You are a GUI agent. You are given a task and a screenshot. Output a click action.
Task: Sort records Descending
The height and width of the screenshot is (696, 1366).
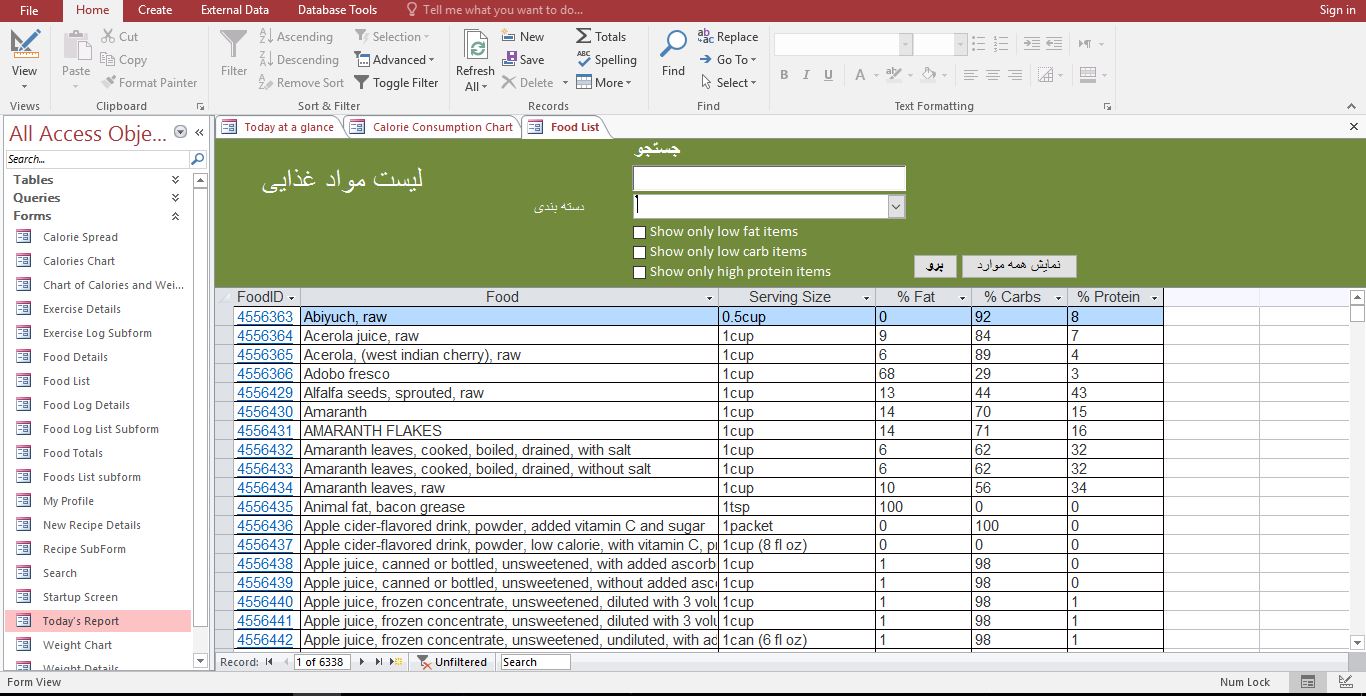tap(299, 60)
